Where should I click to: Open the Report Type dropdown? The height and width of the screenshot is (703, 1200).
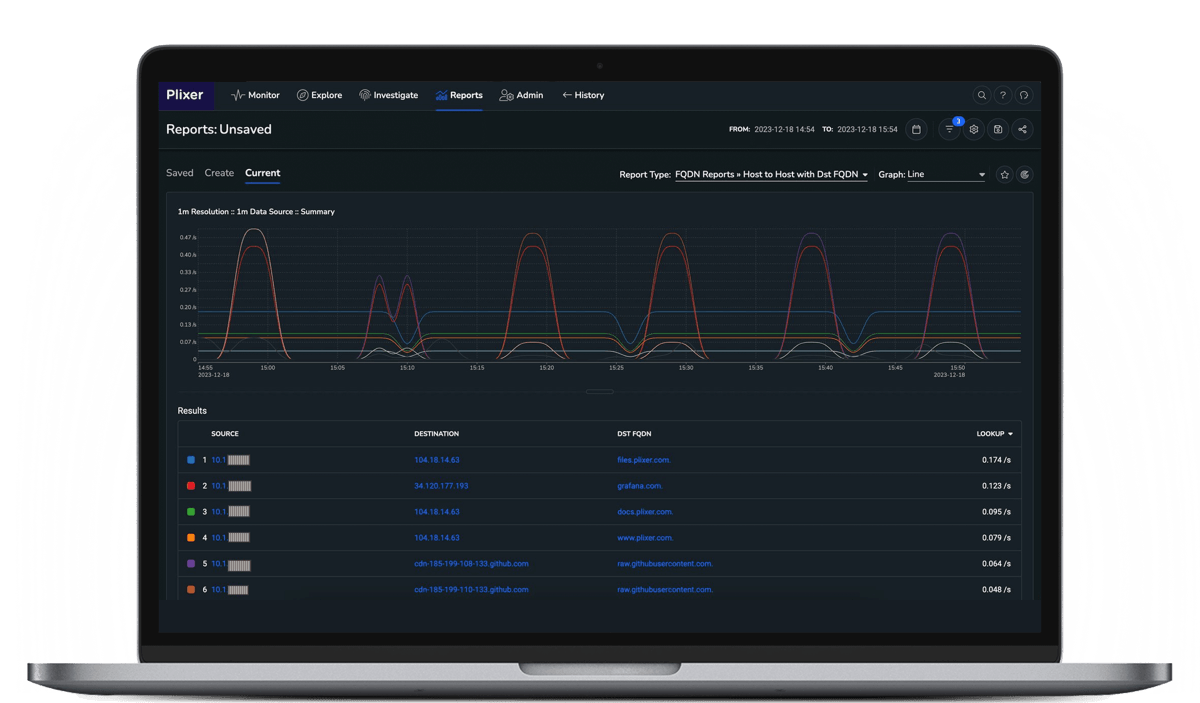[770, 174]
